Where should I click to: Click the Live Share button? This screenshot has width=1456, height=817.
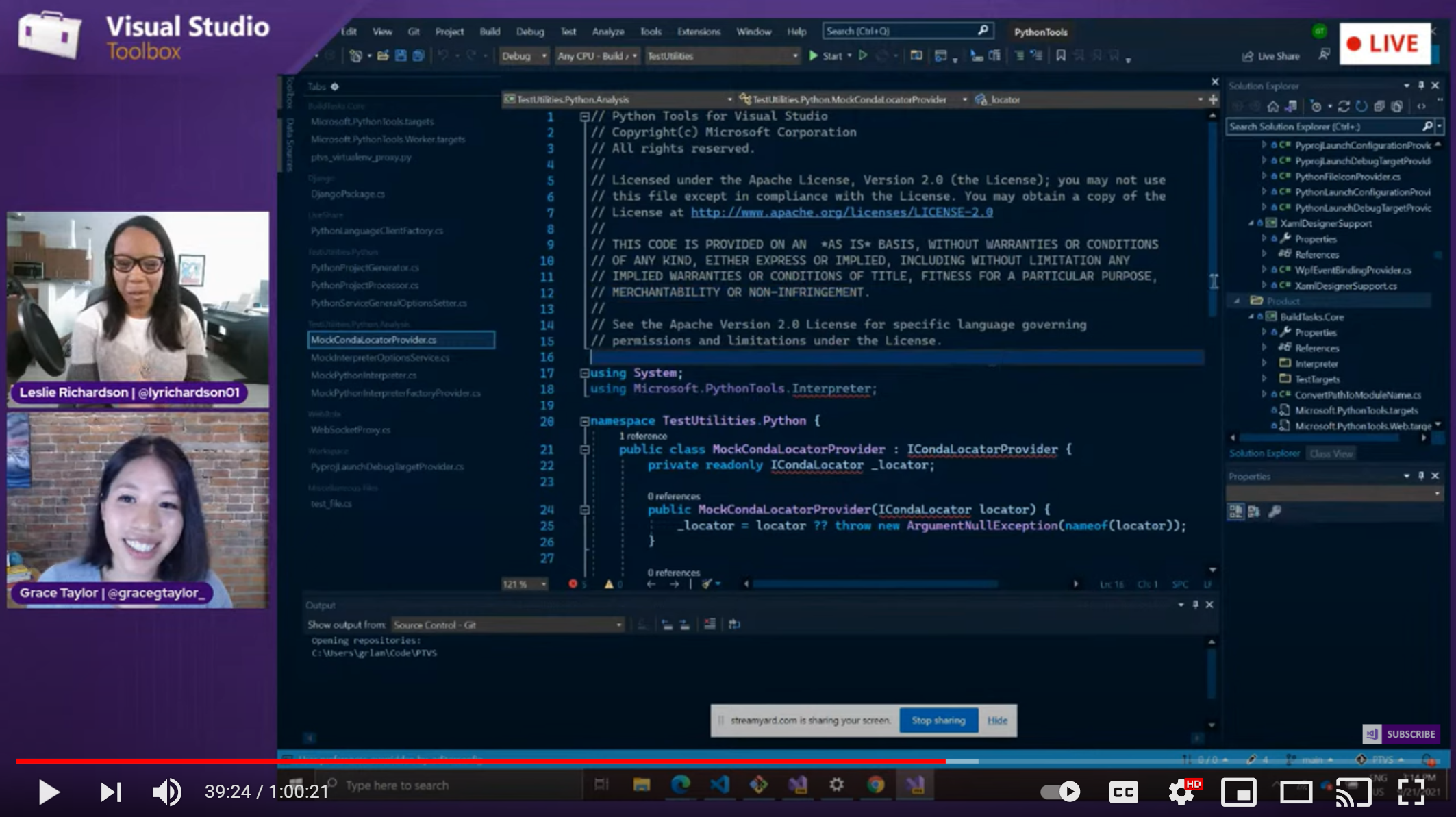[x=1270, y=56]
